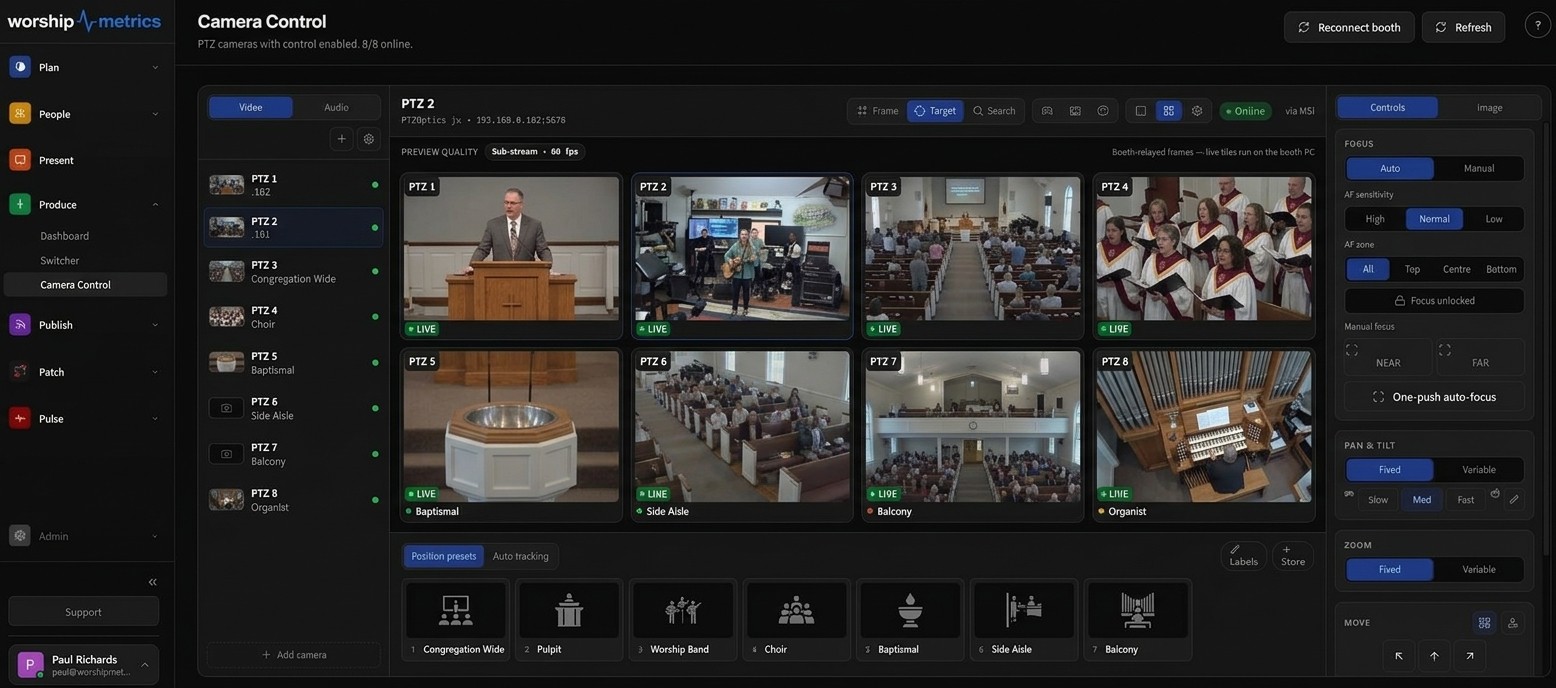This screenshot has width=1556, height=688.
Task: Click the Publish sidebar icon
Action: point(20,324)
